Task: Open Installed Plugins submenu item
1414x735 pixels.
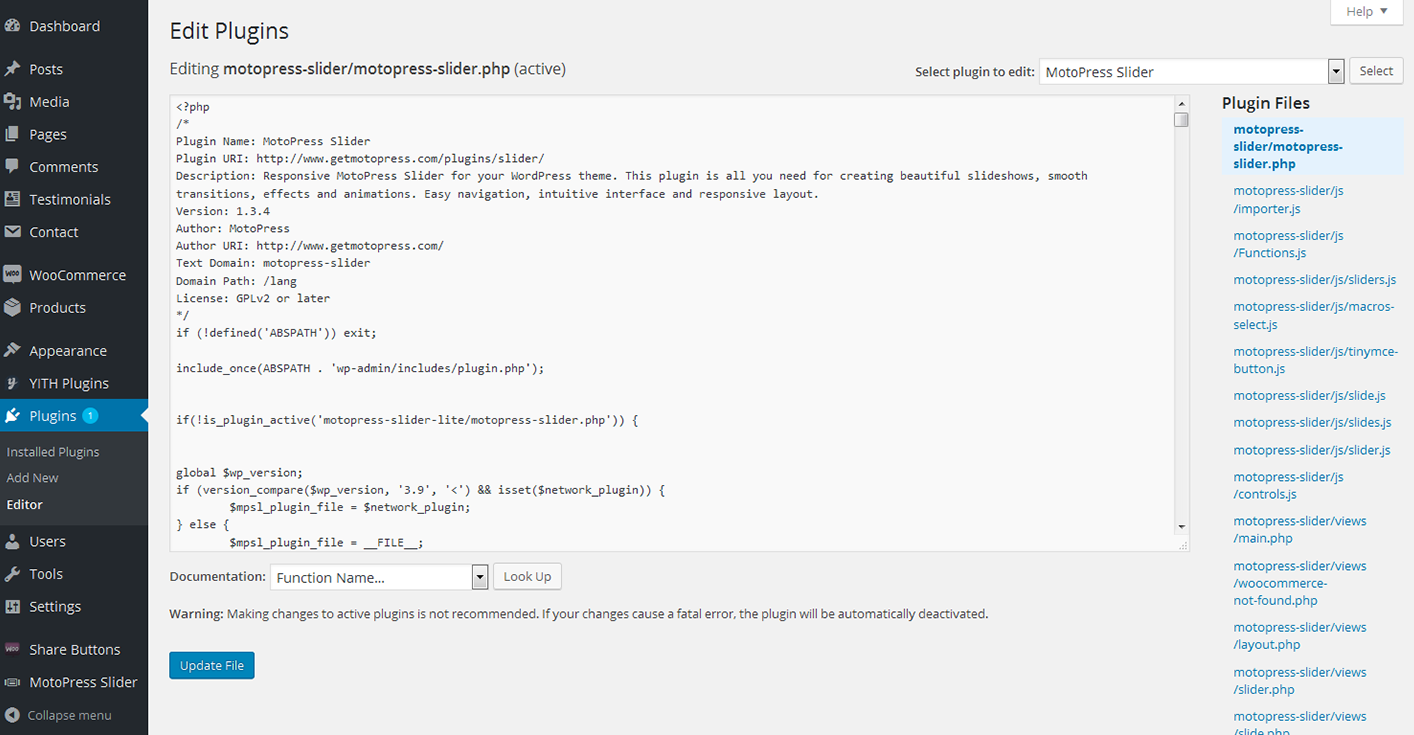Action: tap(53, 452)
